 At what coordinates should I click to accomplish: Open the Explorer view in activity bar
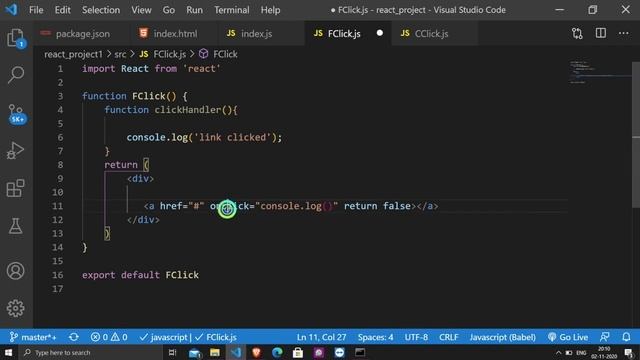click(16, 39)
